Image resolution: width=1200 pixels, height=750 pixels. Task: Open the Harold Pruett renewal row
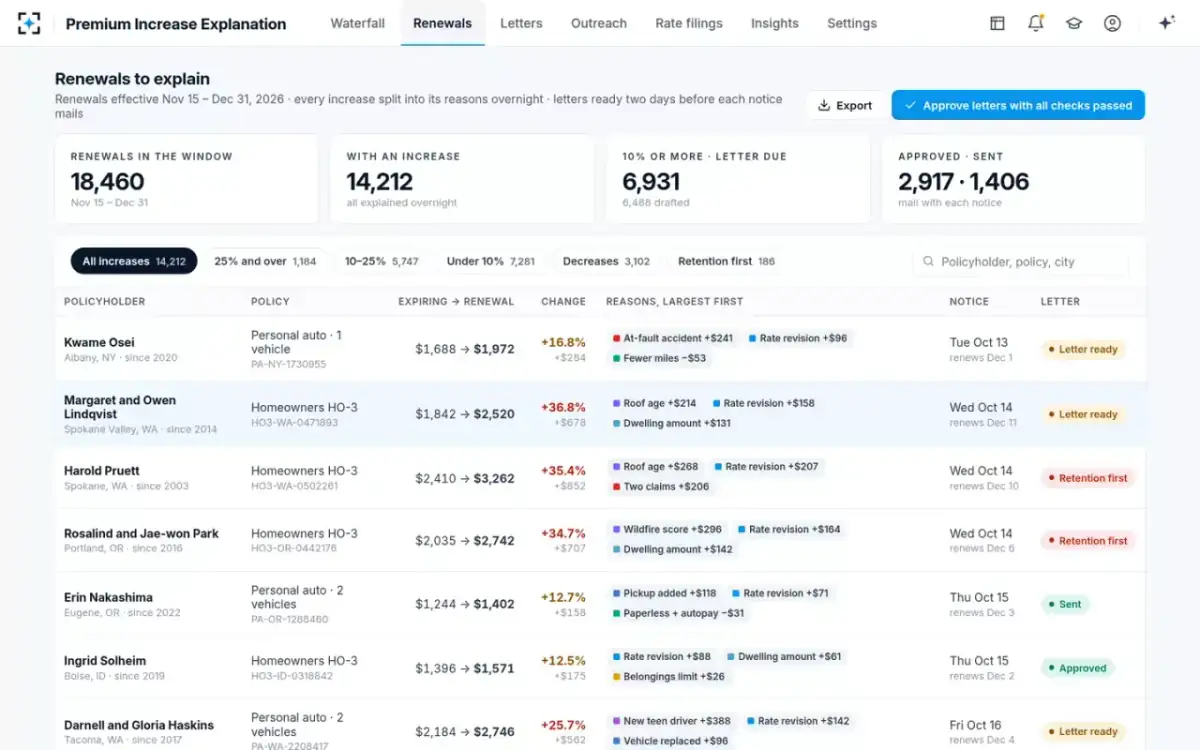pos(600,478)
